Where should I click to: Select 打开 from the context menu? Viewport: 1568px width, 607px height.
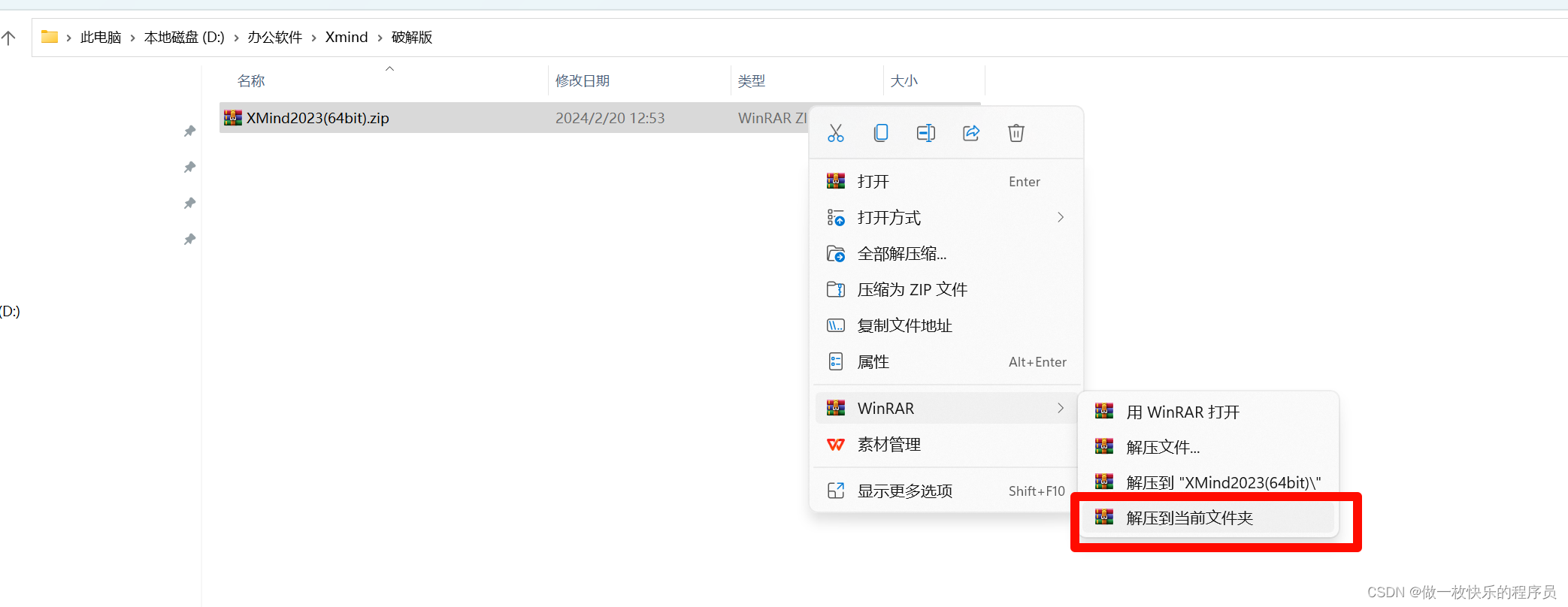[946, 181]
